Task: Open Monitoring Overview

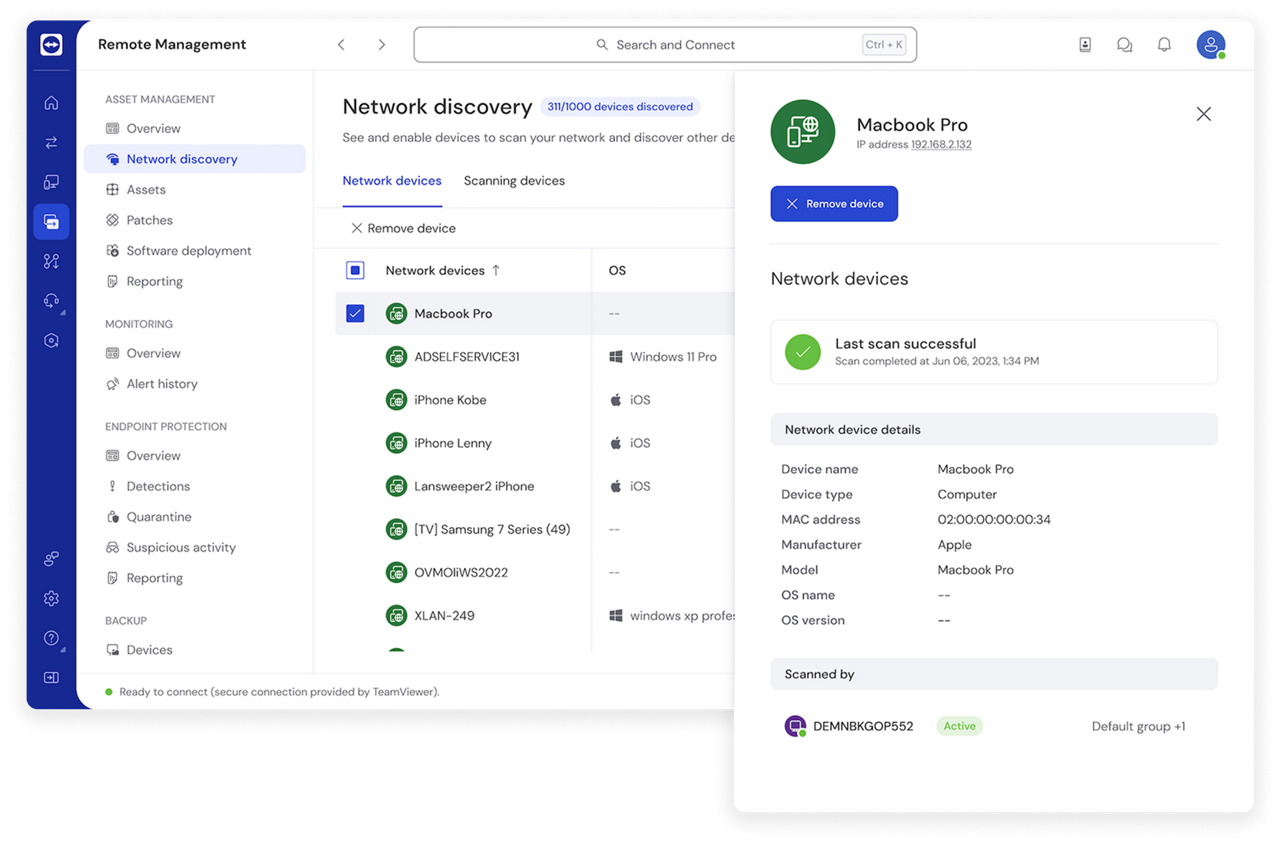Action: tap(194, 353)
